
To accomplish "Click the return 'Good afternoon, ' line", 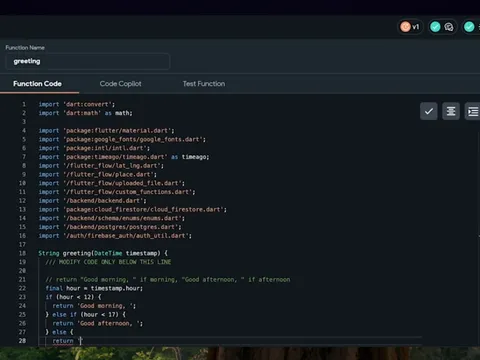I will [98, 323].
